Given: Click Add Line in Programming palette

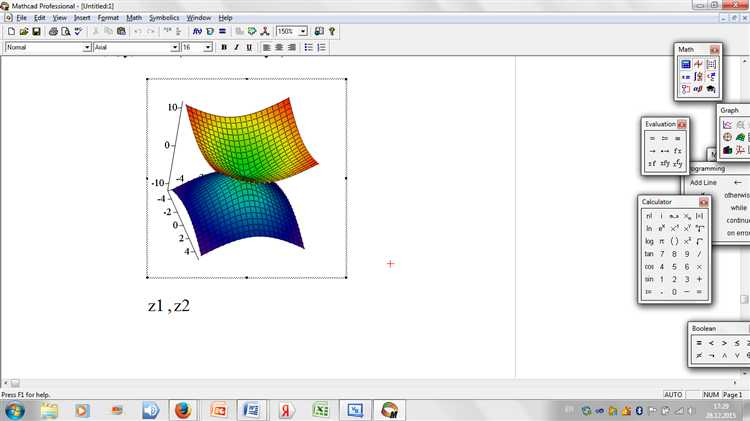Looking at the screenshot, I should [x=703, y=183].
